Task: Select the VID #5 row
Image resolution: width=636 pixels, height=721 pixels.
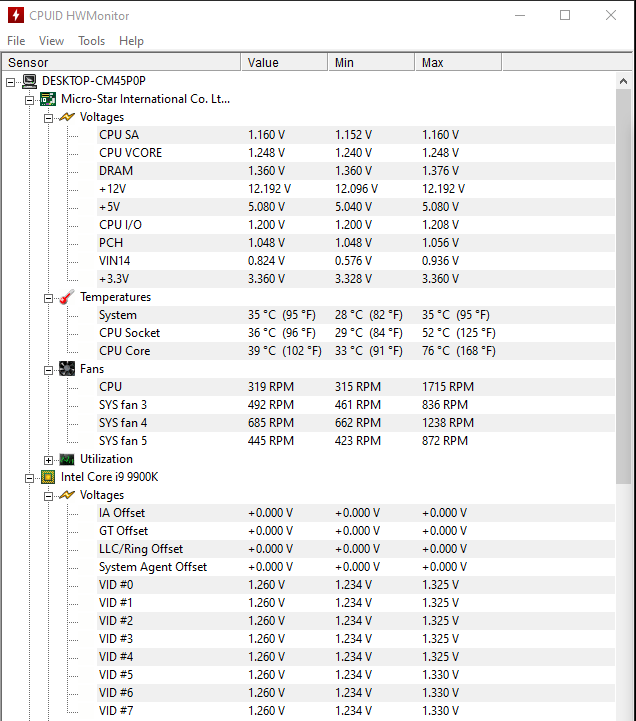Action: tap(355, 675)
